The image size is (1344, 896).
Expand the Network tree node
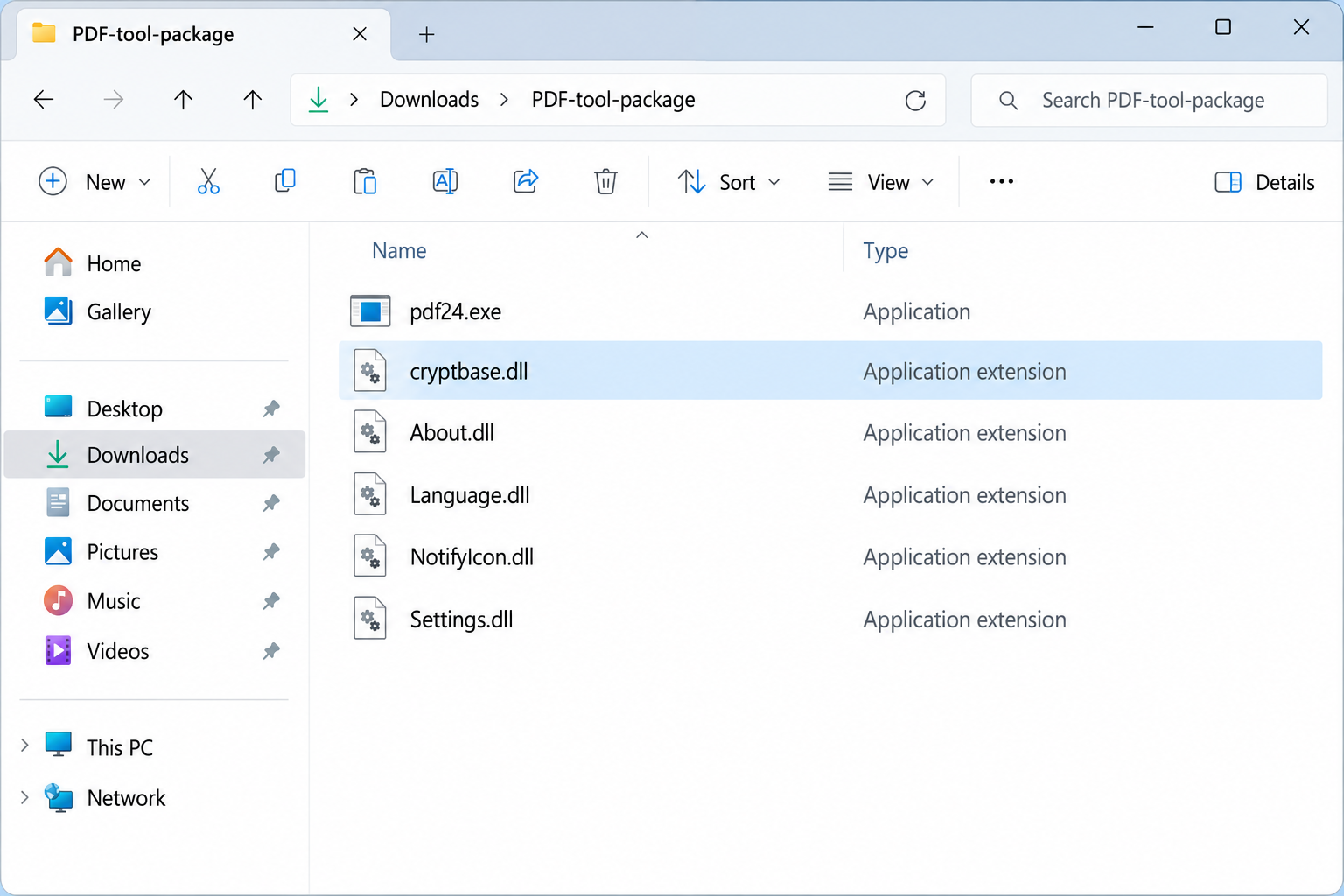(x=24, y=797)
